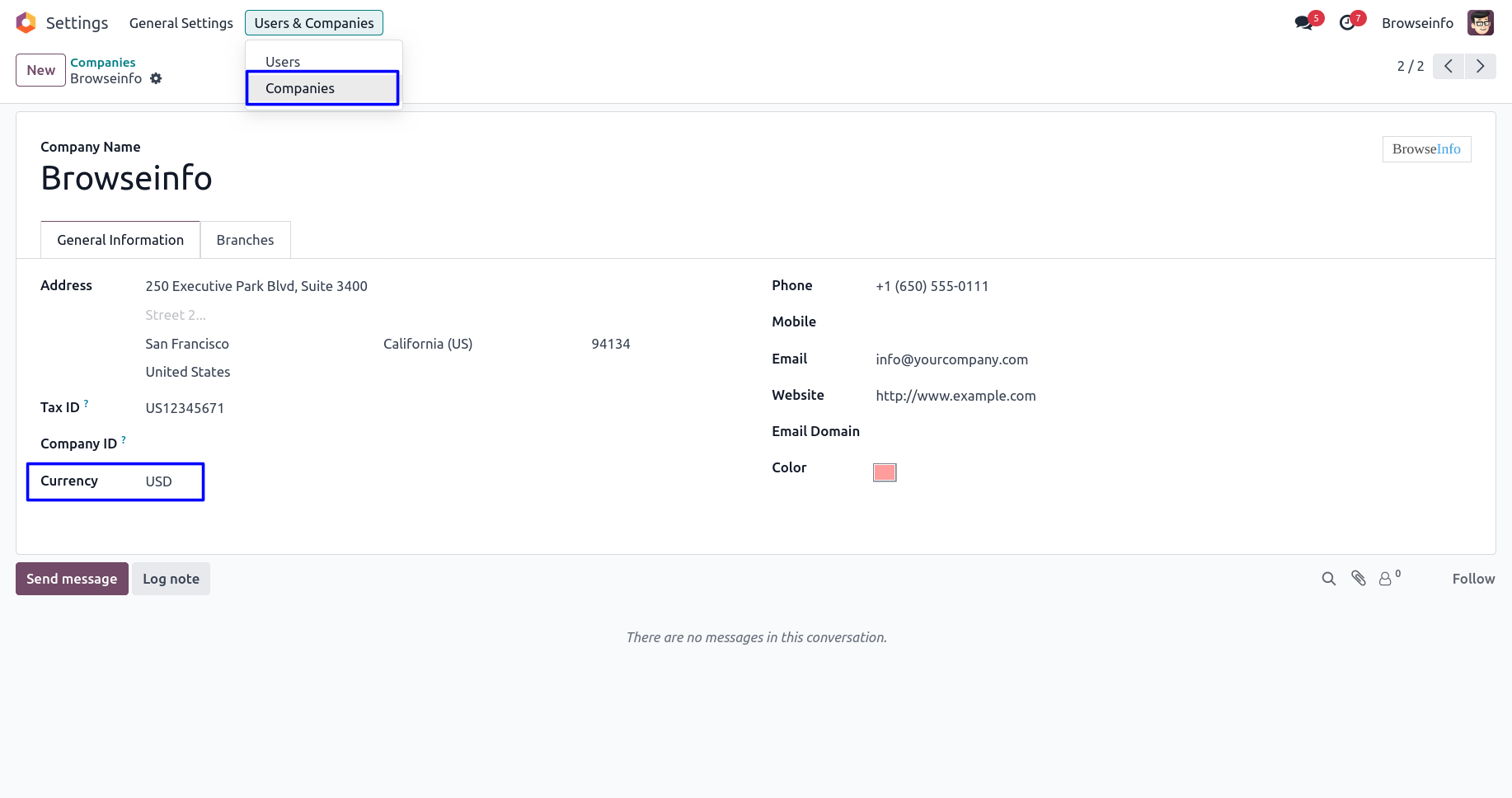Click the Companies breadcrumb link

point(102,63)
